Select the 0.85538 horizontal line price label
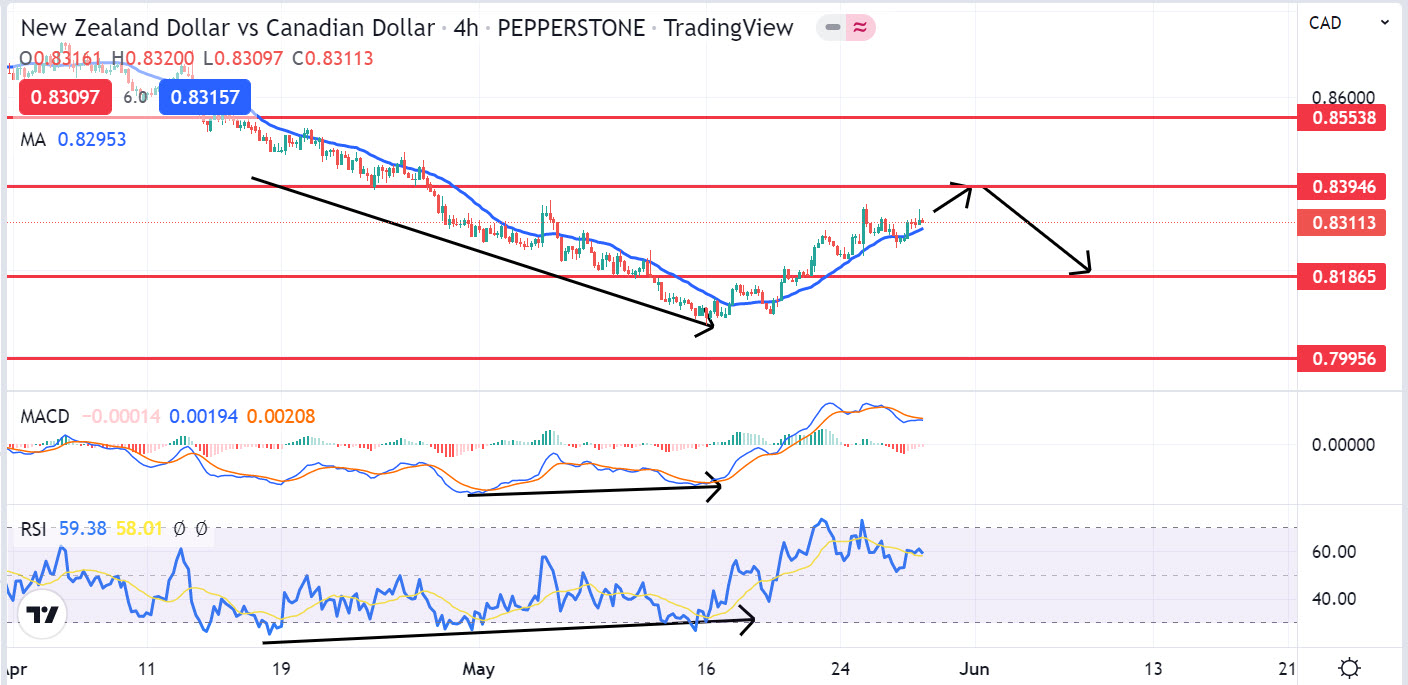Viewport: 1408px width, 685px height. pos(1342,118)
